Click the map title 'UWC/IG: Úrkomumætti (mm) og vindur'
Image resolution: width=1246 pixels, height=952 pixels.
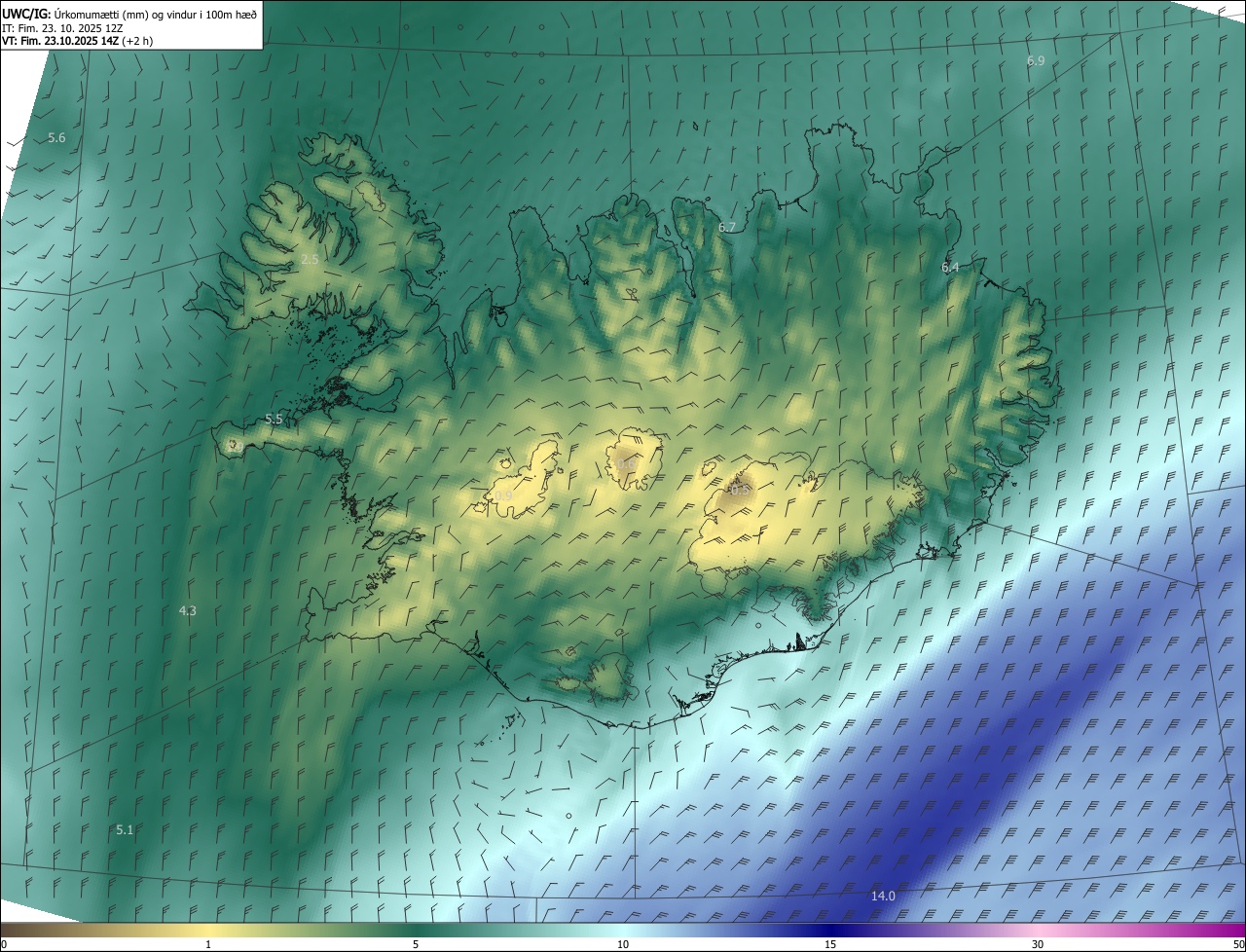tap(129, 14)
